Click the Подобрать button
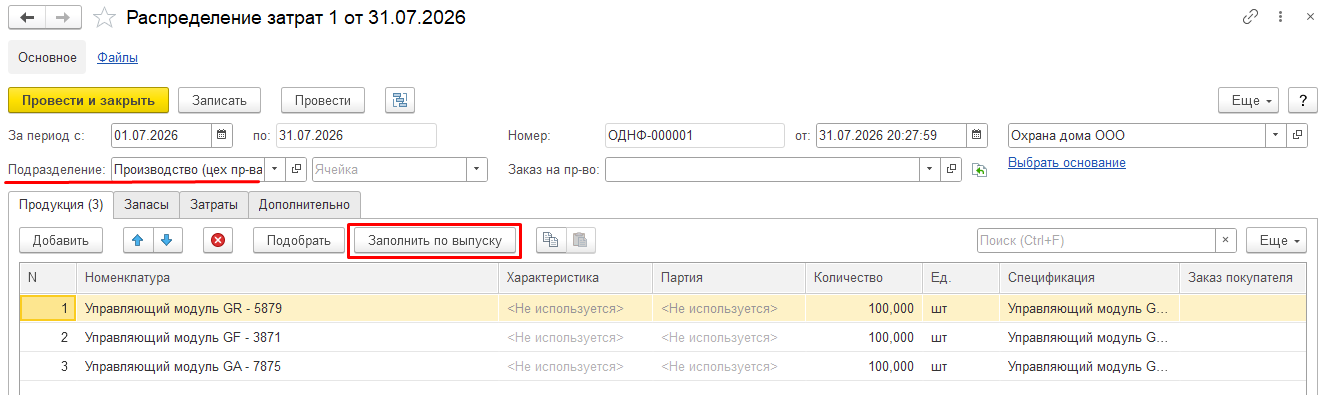 tap(299, 240)
